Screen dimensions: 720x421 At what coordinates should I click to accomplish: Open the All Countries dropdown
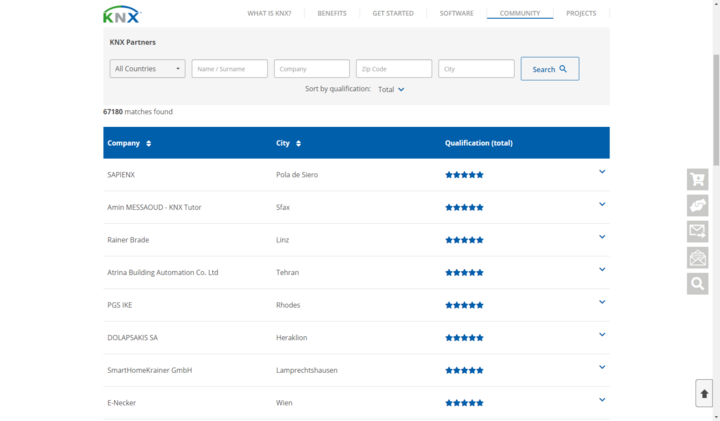coord(147,68)
